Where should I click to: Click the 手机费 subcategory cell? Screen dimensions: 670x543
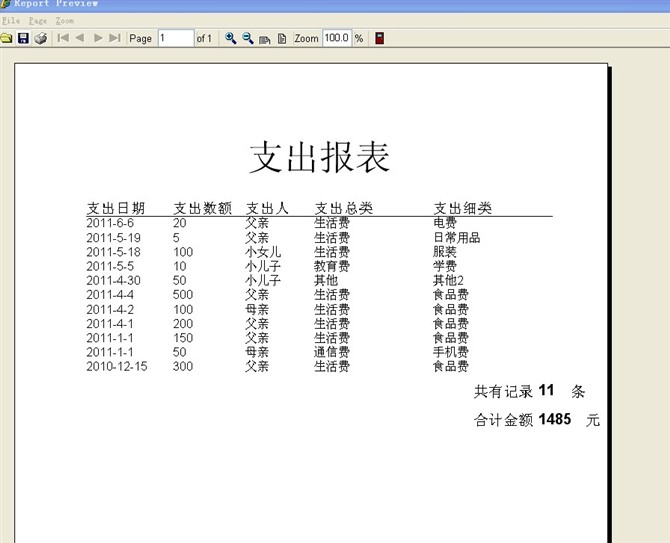(451, 352)
